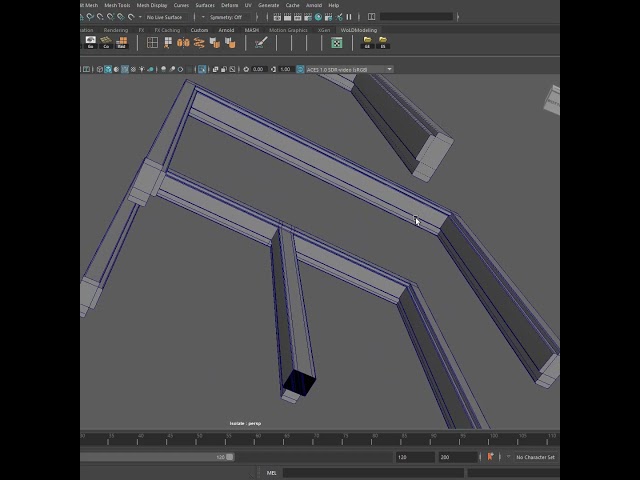Screen dimensions: 640x480
Task: Click the green window shelf icon
Action: 337,43
